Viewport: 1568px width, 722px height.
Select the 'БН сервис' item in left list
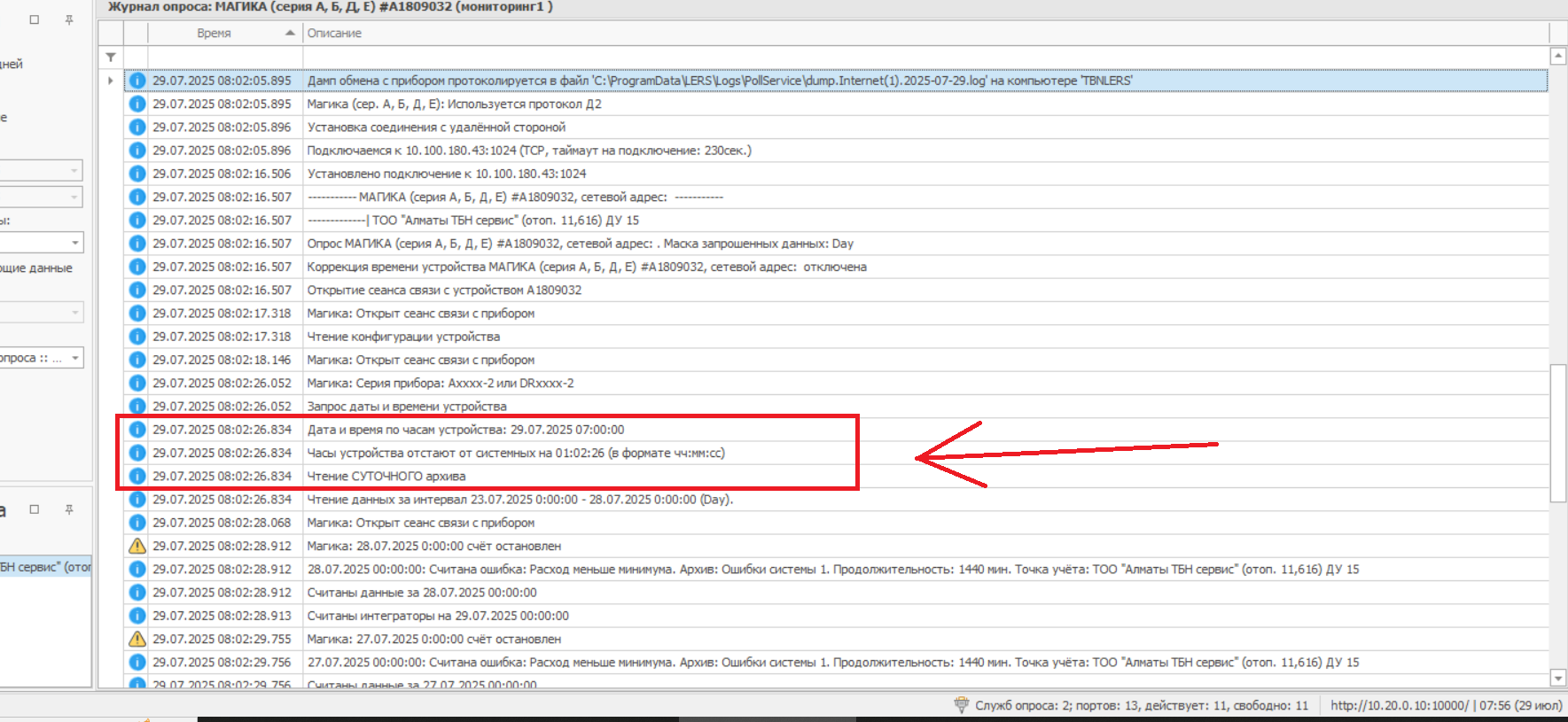45,567
